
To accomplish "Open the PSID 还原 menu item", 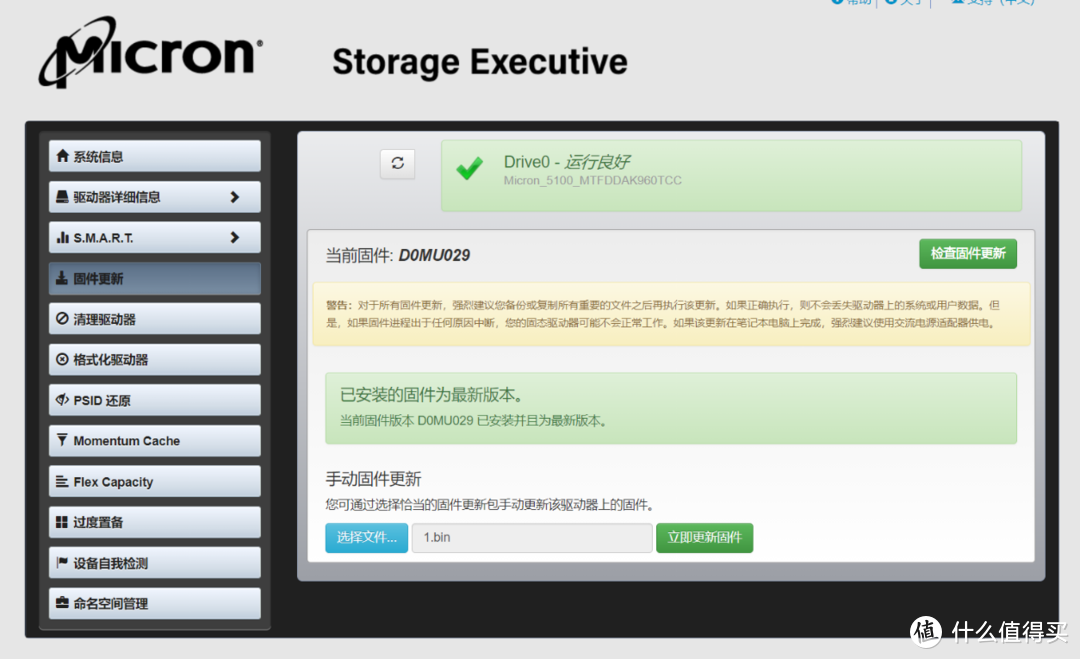I will [154, 401].
